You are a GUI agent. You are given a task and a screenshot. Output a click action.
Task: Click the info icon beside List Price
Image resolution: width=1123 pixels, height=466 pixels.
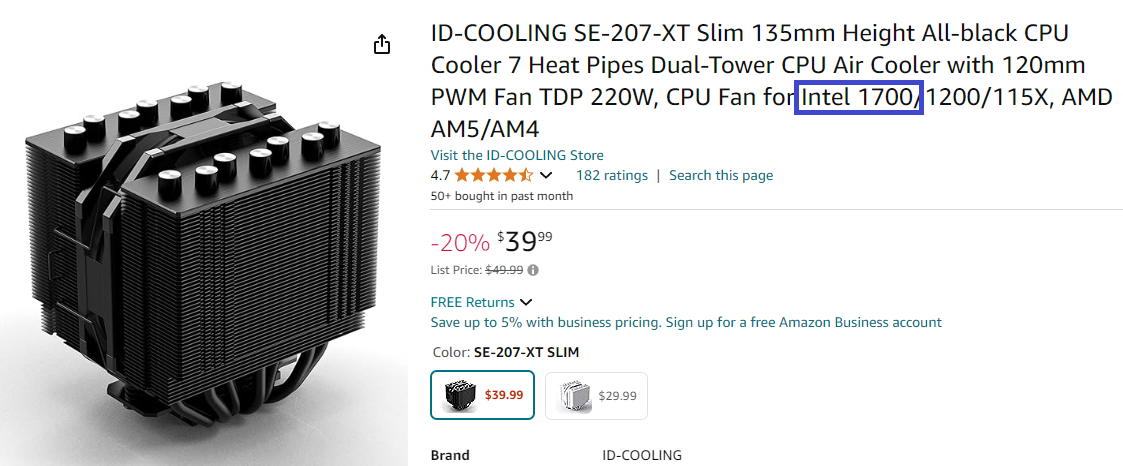coord(533,270)
